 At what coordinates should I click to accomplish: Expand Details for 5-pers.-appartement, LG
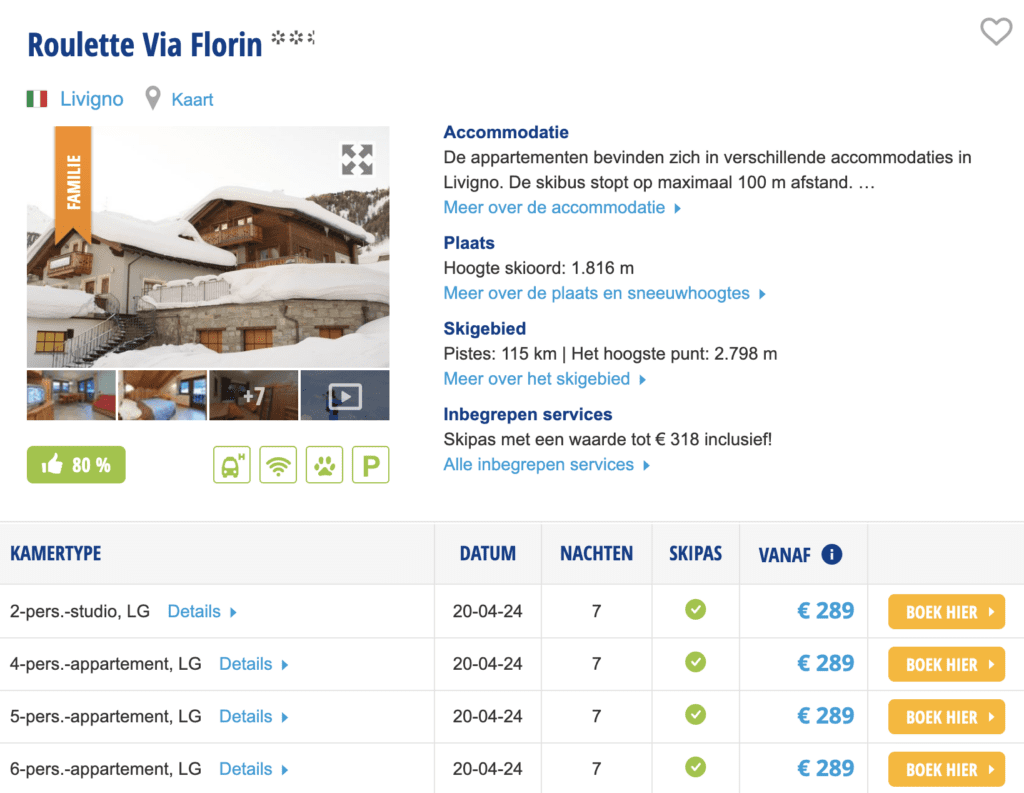[x=253, y=717]
